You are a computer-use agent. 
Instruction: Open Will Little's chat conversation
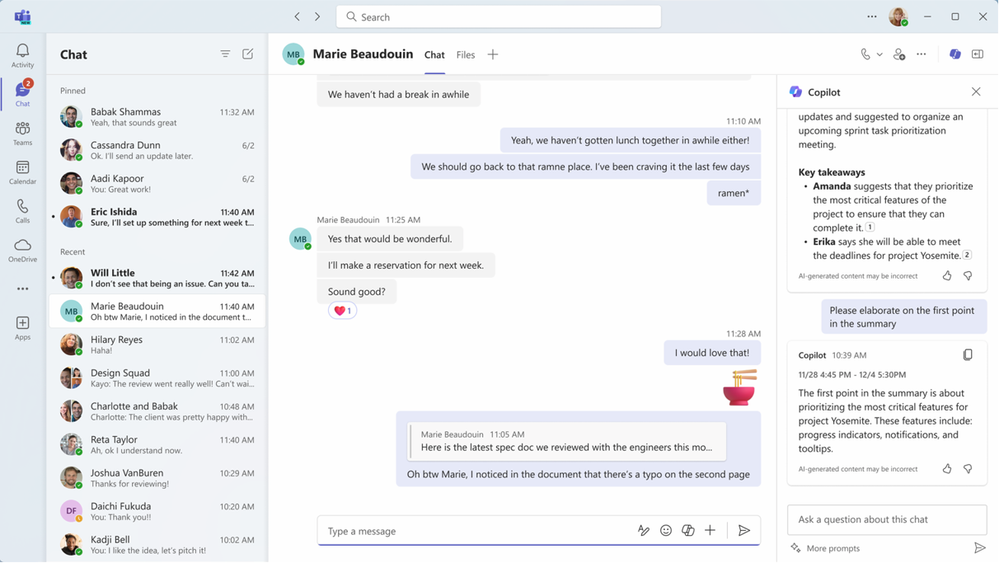coord(157,278)
